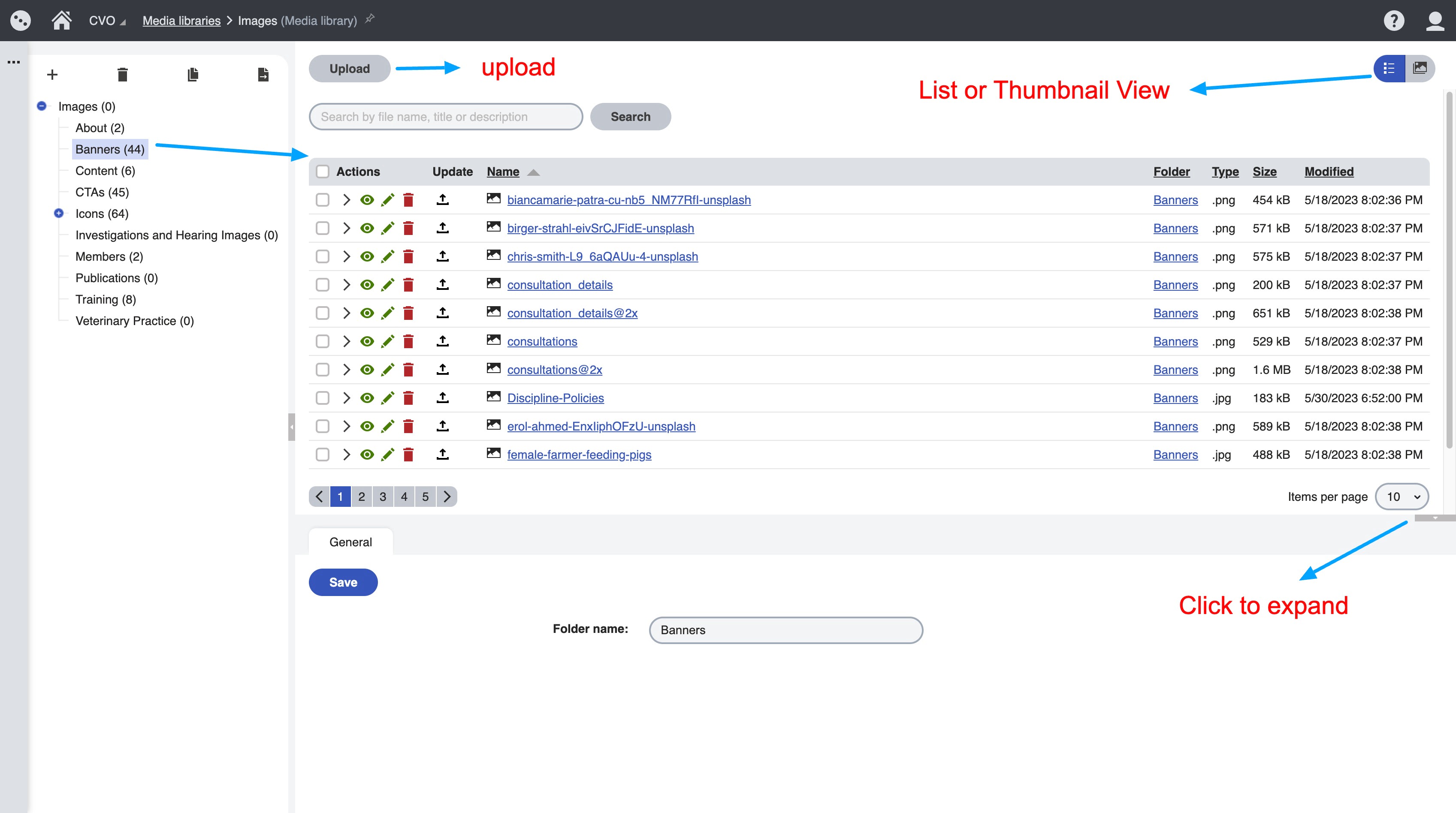The image size is (1456, 813).
Task: Switch to thumbnail view icon
Action: pos(1420,68)
